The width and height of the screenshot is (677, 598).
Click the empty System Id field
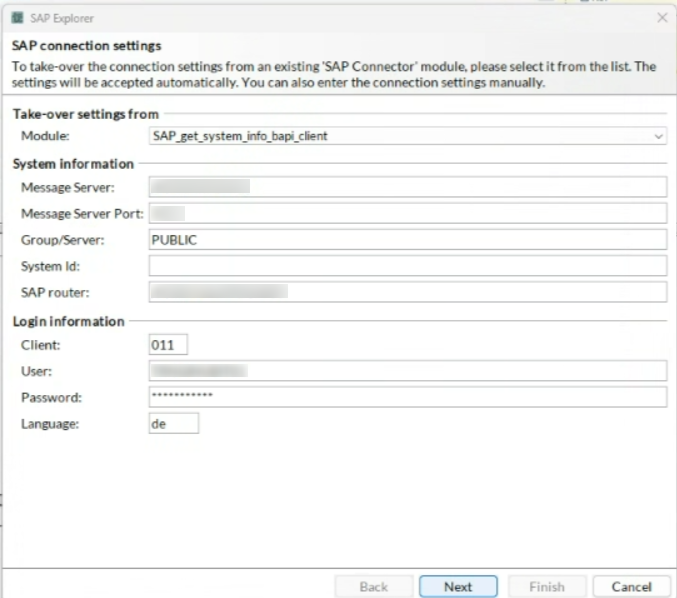407,265
